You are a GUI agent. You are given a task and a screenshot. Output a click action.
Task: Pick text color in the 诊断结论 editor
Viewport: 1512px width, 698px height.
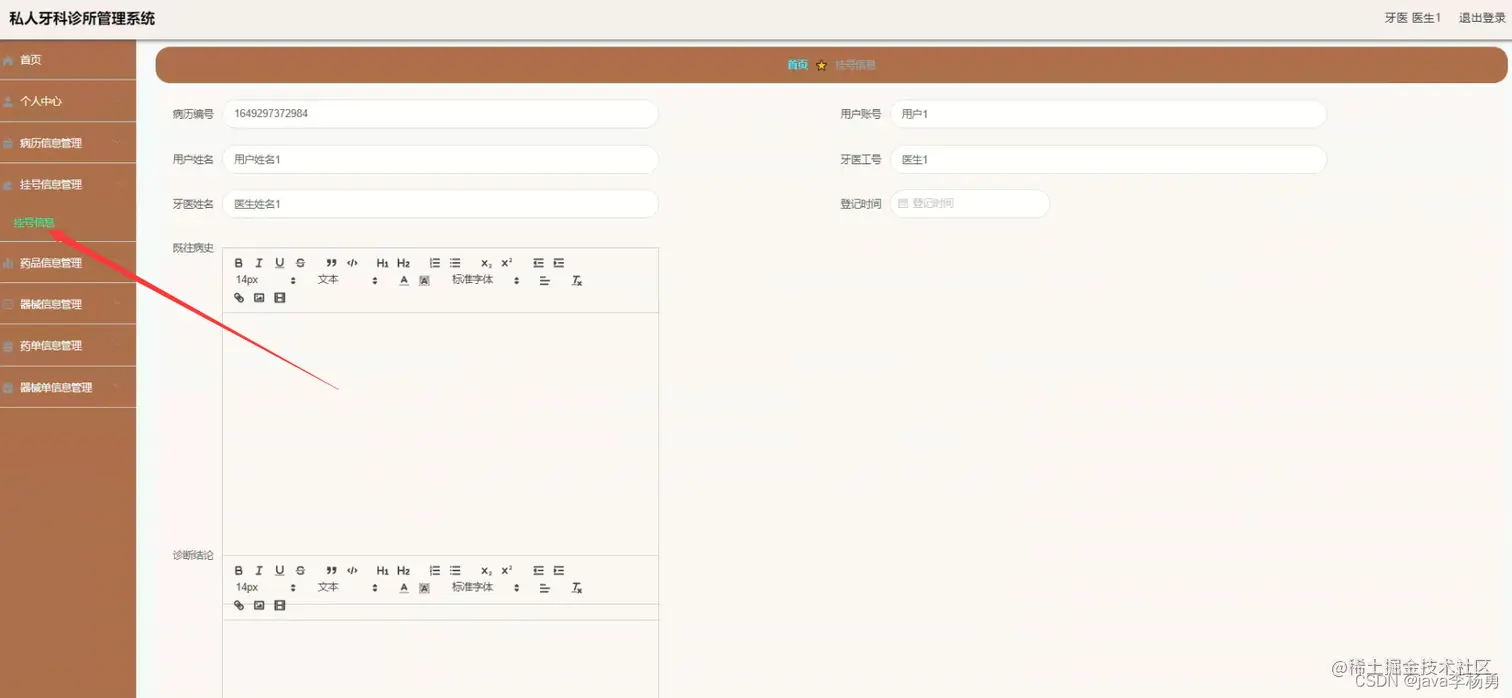404,588
